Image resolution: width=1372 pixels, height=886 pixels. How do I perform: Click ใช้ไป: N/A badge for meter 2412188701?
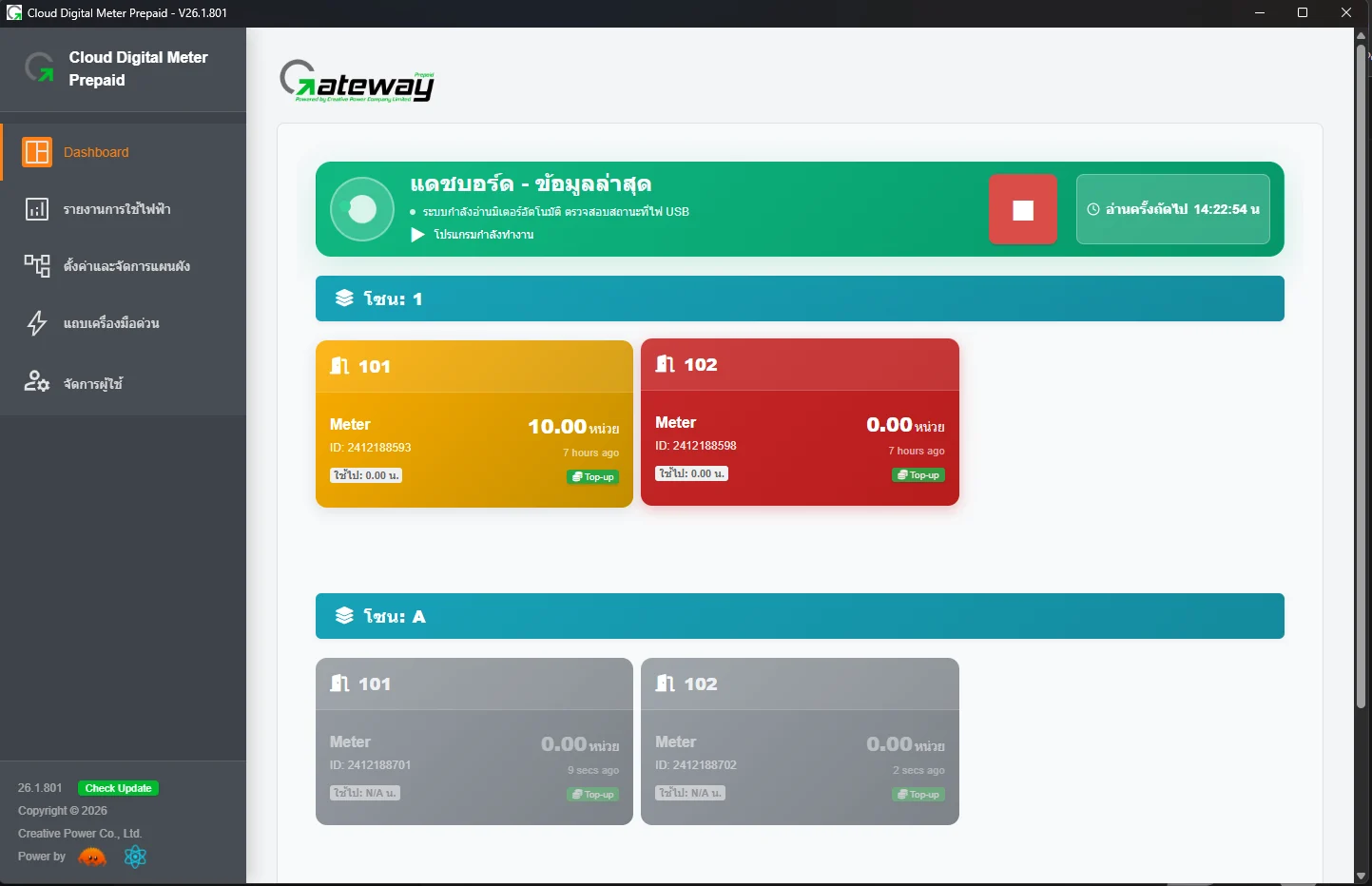point(365,793)
